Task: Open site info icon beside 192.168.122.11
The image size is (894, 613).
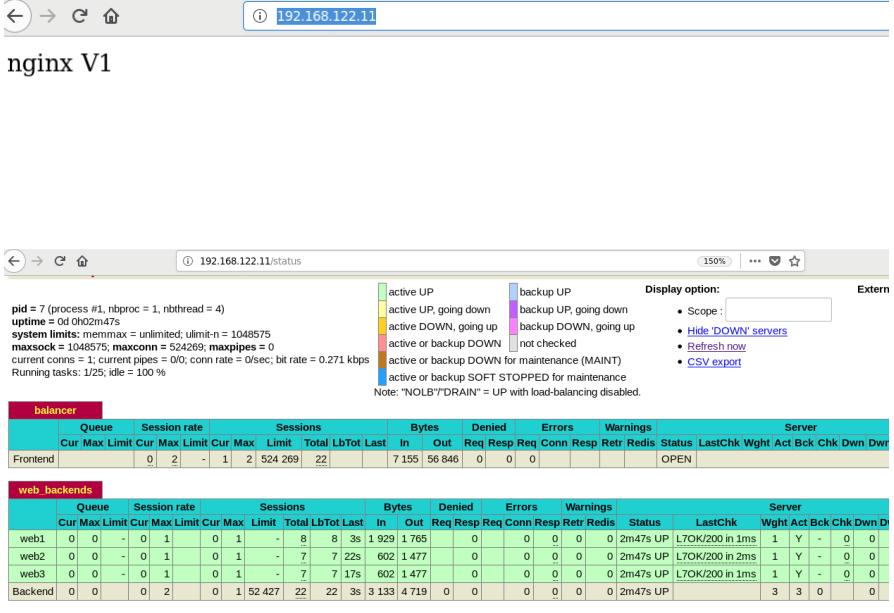Action: coord(260,16)
